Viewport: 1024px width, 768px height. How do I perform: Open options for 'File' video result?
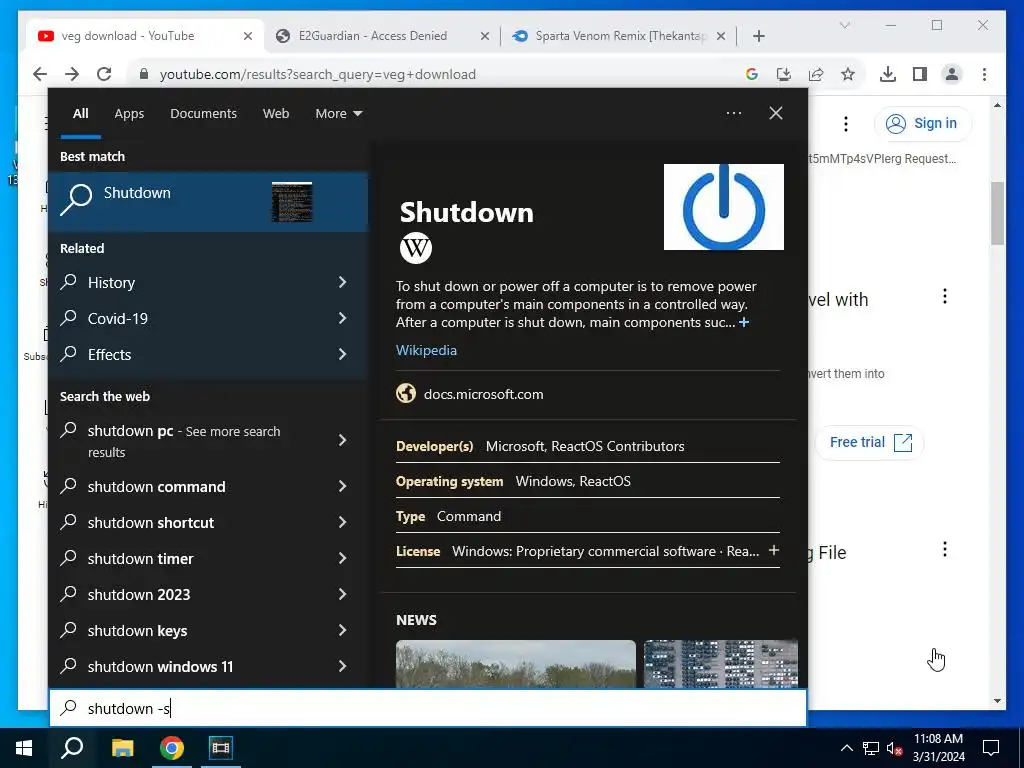pos(944,549)
